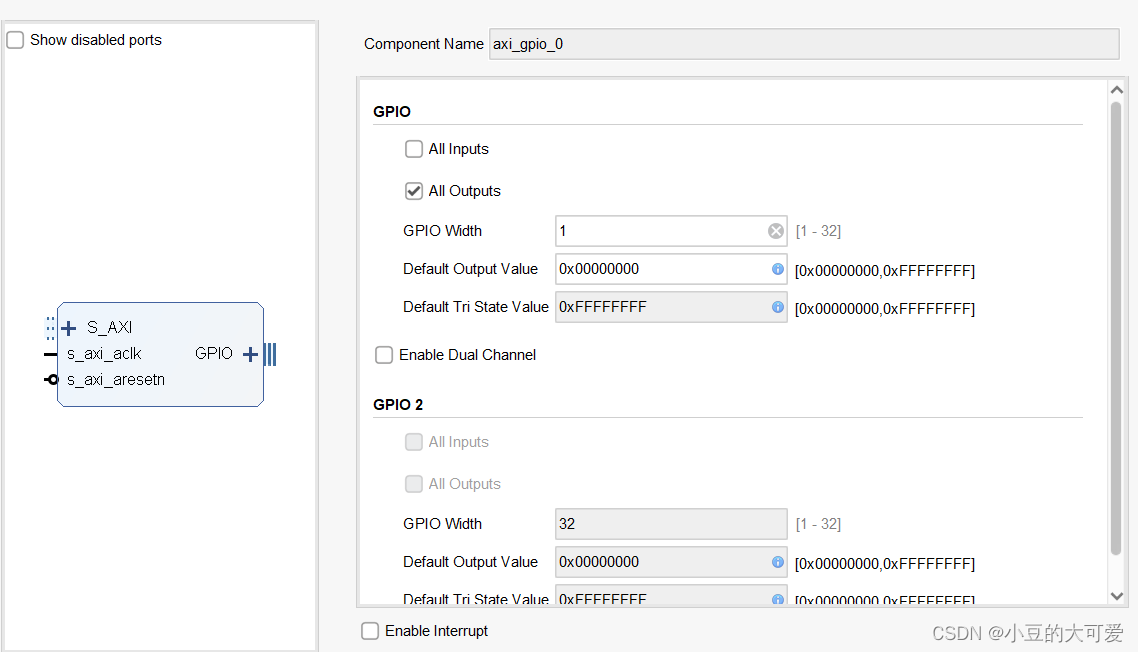The image size is (1138, 652).
Task: Click the drag-handle dots on the block diagram
Action: (48, 327)
